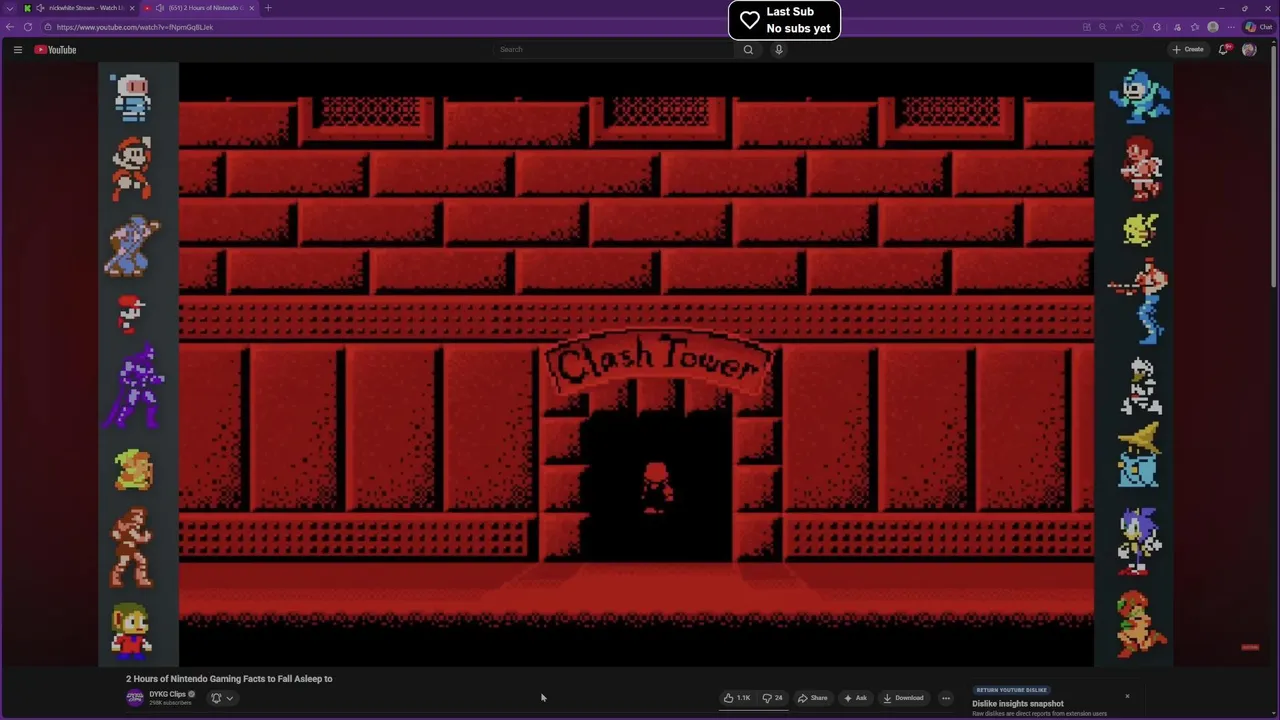This screenshot has width=1280, height=720.
Task: Click the Dislike insights snapshot heading
Action: tap(1018, 704)
